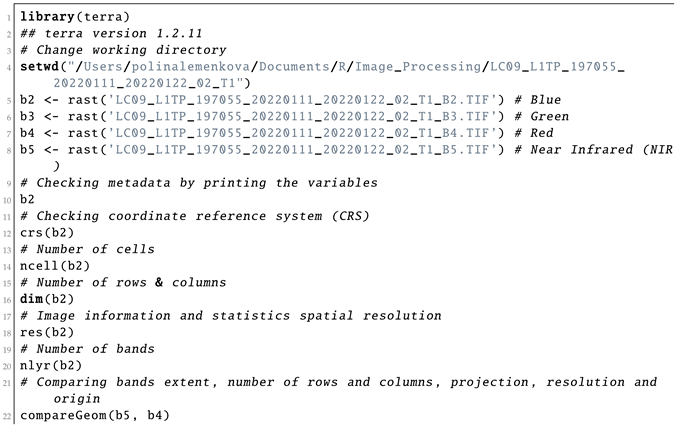Click line number 22 in the gutter
676x426 pixels.
click(8, 415)
